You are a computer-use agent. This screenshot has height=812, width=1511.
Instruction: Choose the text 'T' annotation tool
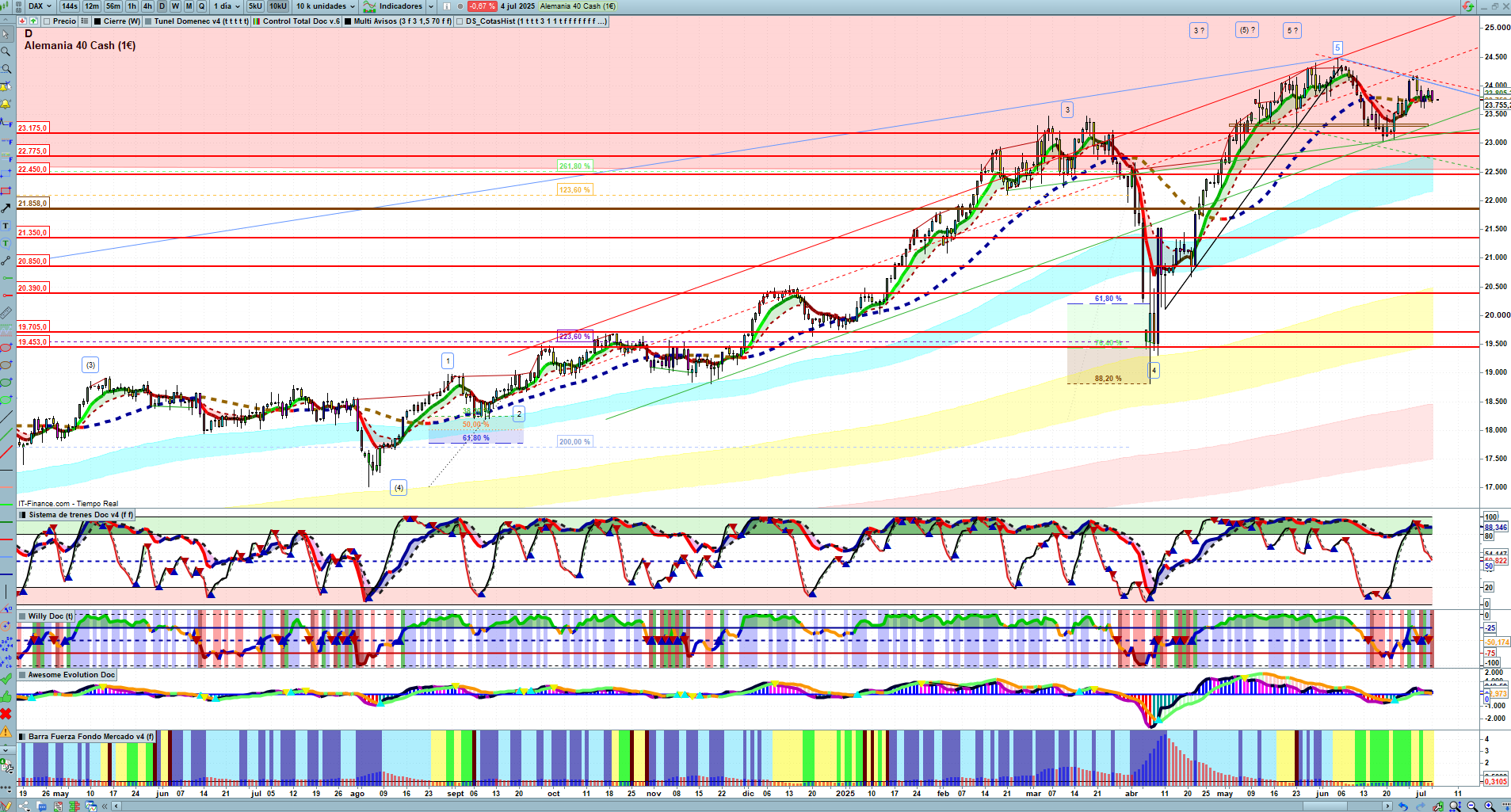click(x=6, y=226)
